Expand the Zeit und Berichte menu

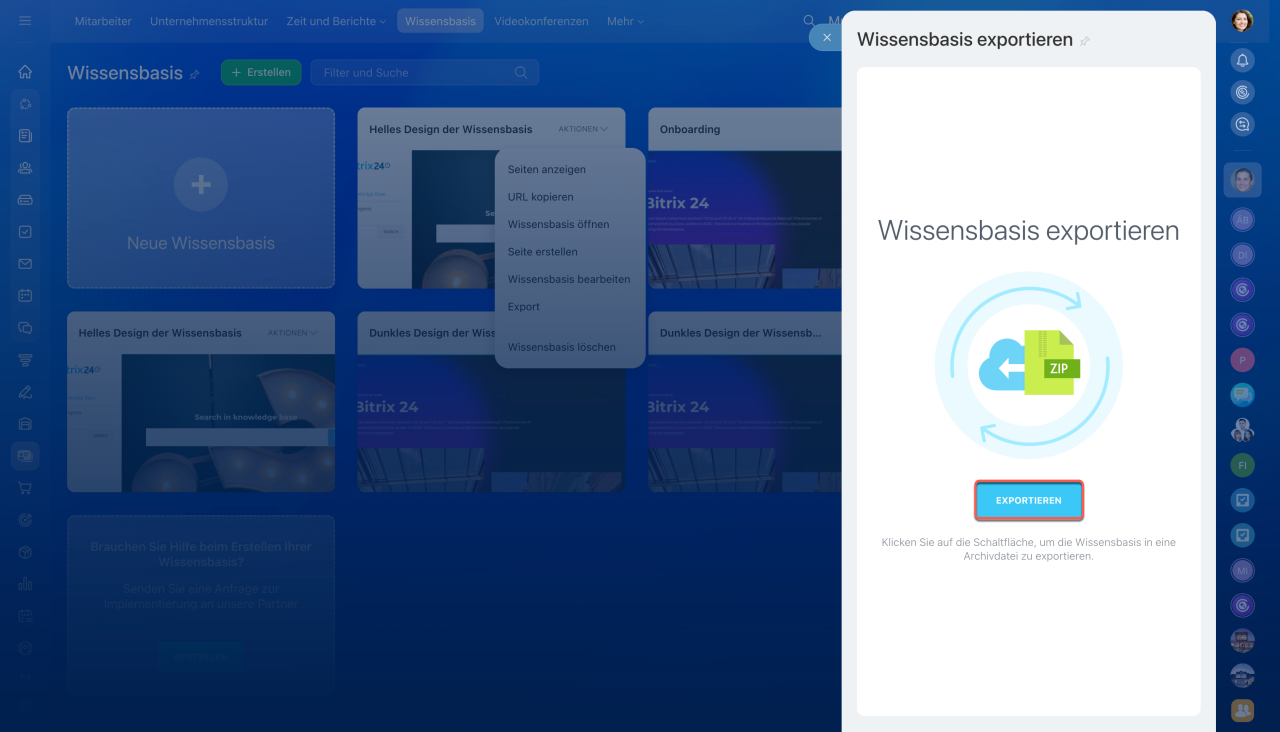(x=336, y=21)
